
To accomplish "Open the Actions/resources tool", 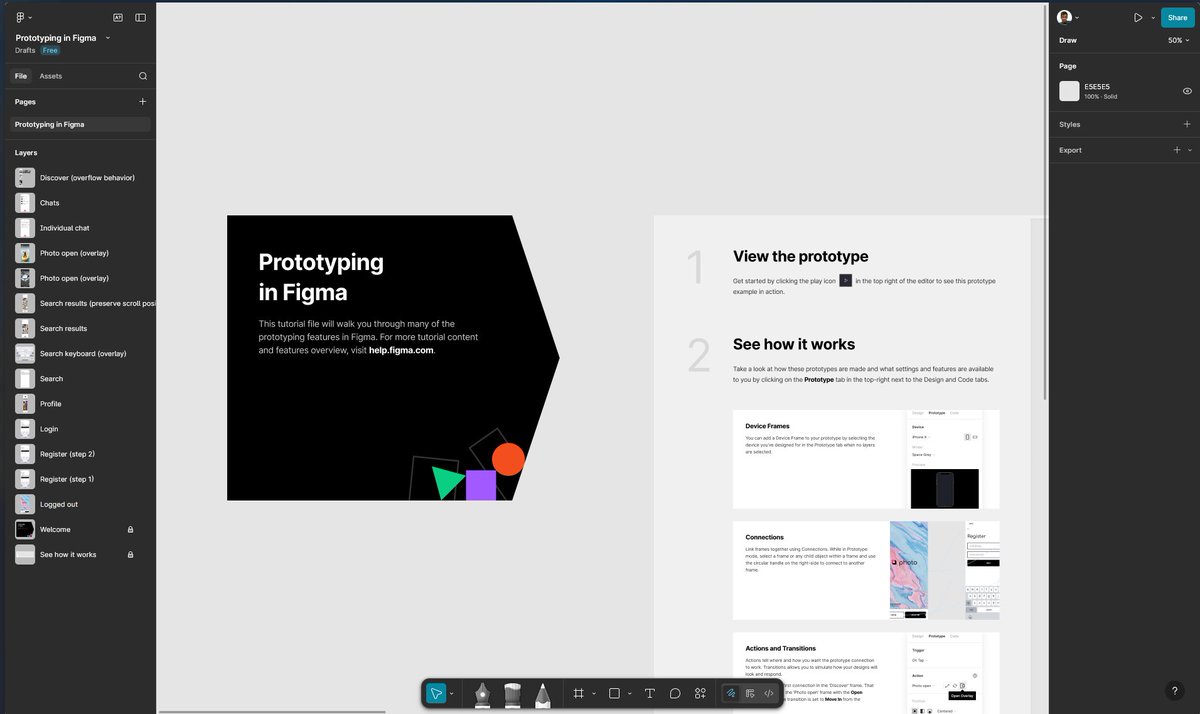I will pyautogui.click(x=701, y=693).
